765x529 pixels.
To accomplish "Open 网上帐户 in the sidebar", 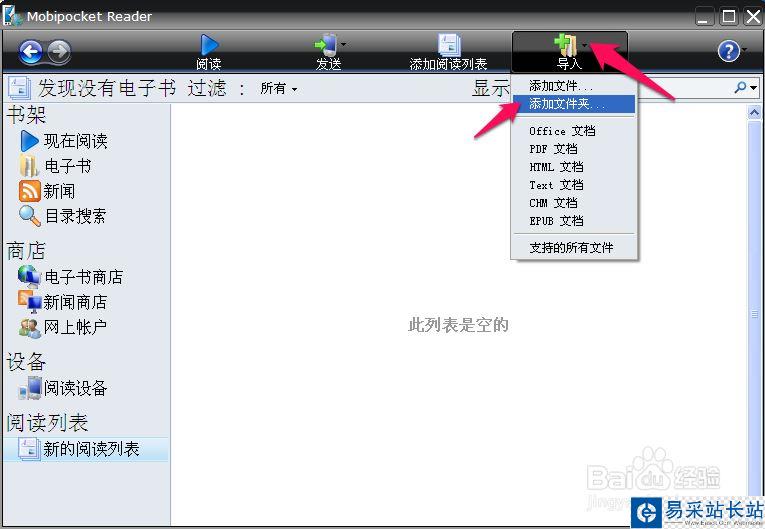I will pyautogui.click(x=75, y=327).
